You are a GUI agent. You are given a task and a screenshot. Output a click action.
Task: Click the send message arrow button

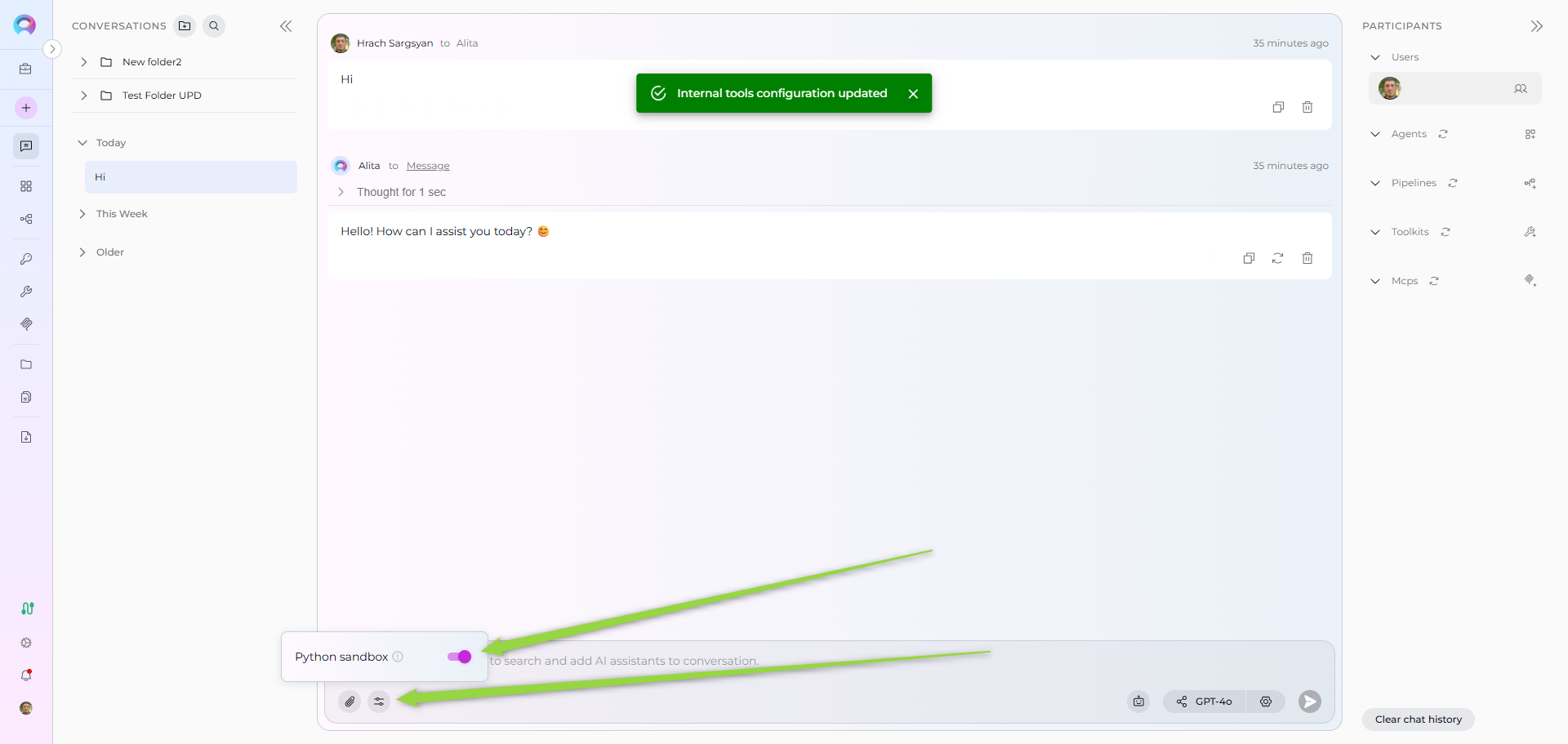1309,702
